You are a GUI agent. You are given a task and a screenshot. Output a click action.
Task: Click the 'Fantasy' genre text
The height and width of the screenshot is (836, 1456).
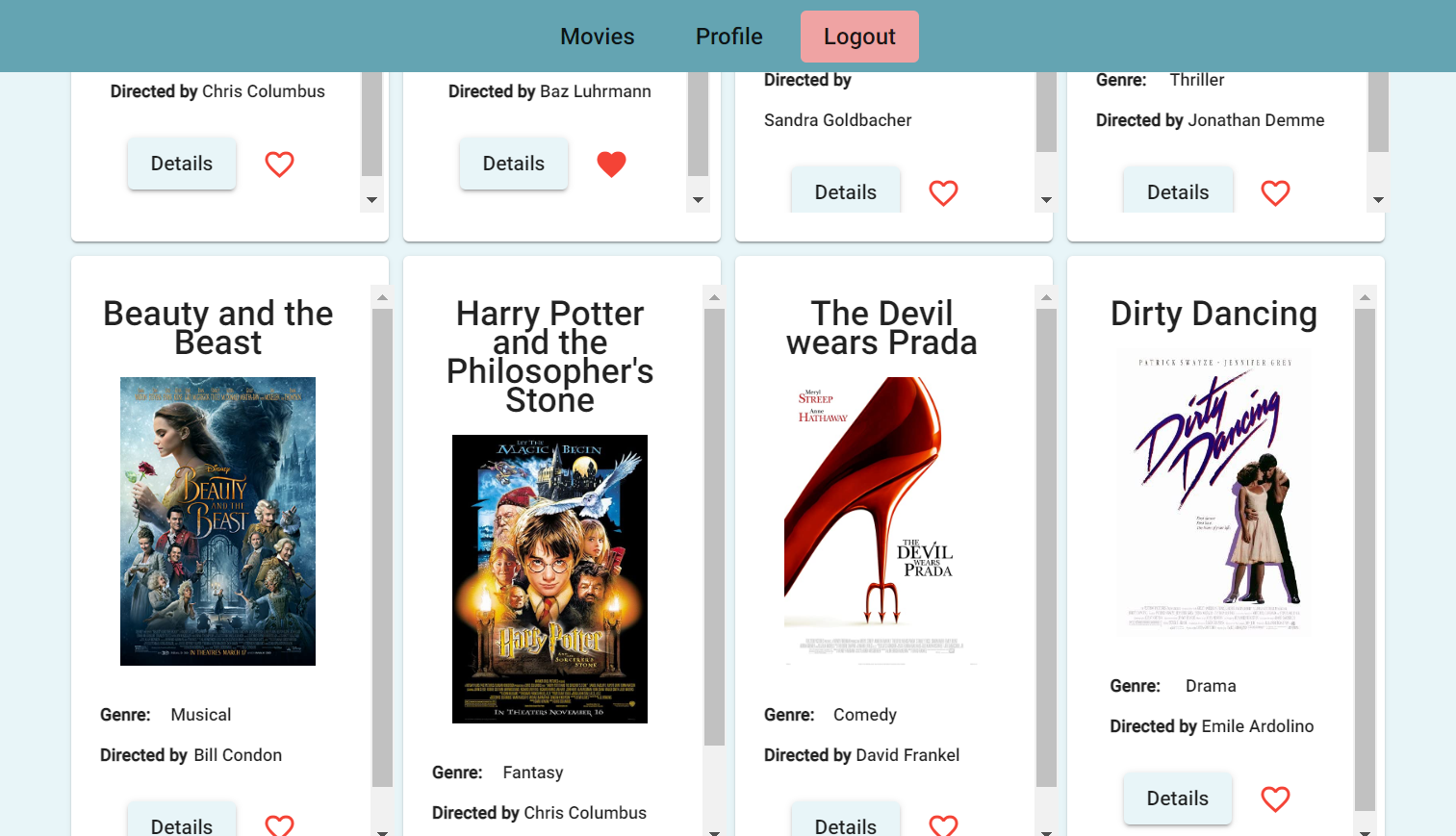click(x=532, y=773)
